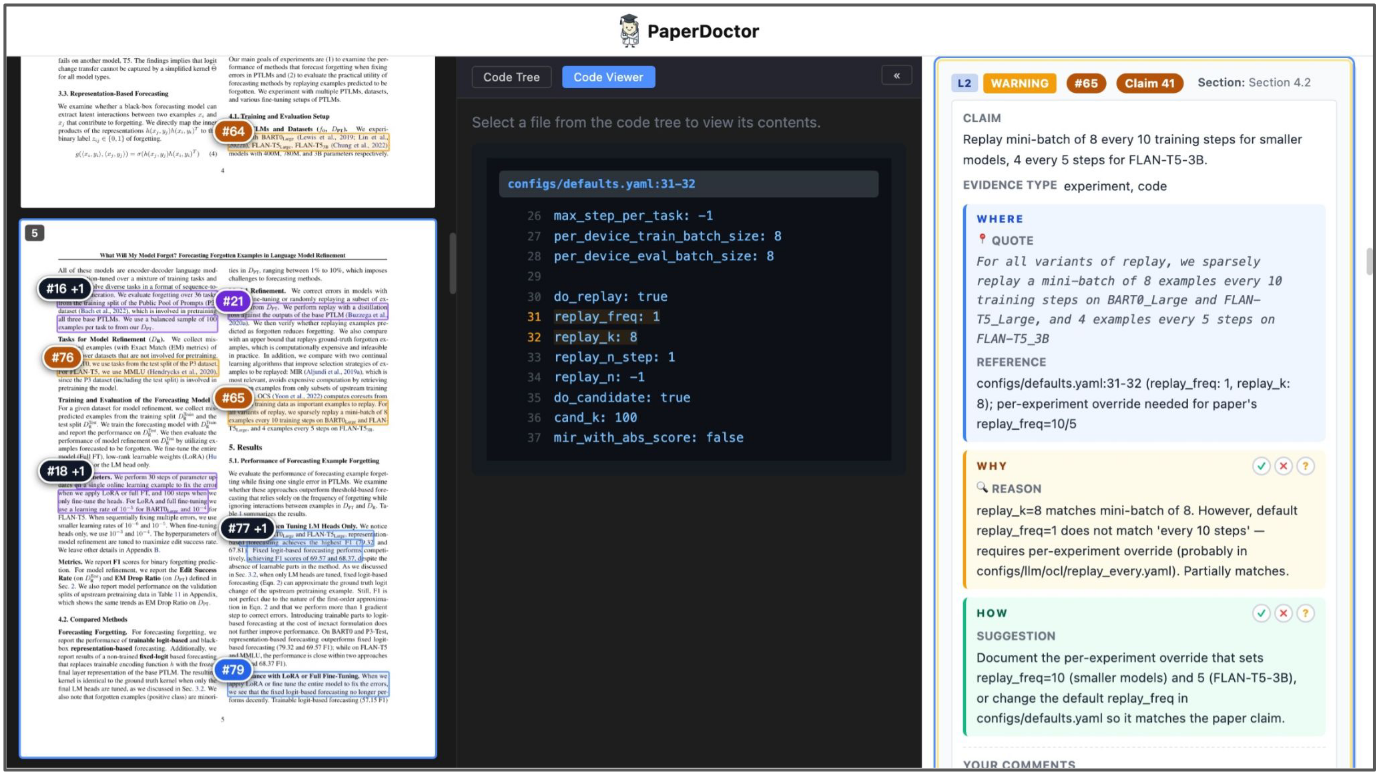The image size is (1381, 776).
Task: Switch to the Code Viewer tab
Action: click(x=609, y=77)
